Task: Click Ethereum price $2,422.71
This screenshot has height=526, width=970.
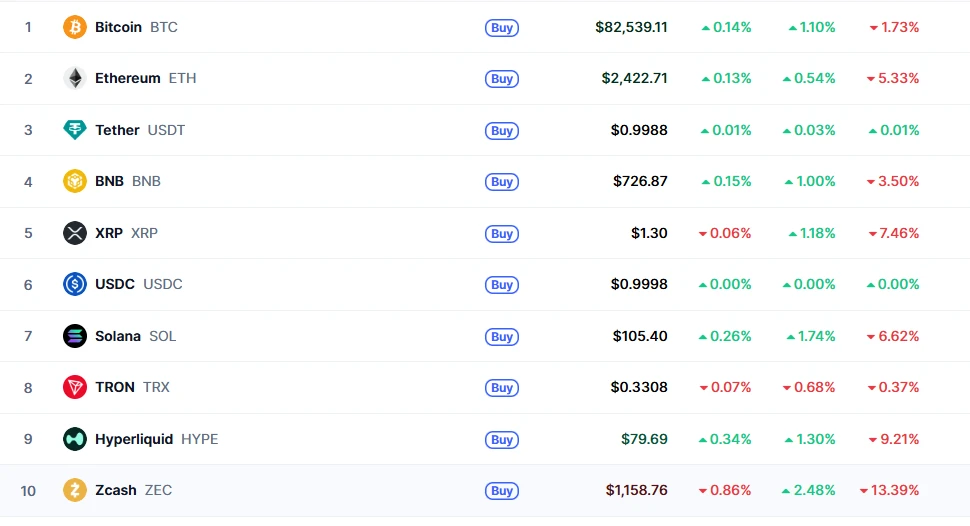Action: click(635, 79)
